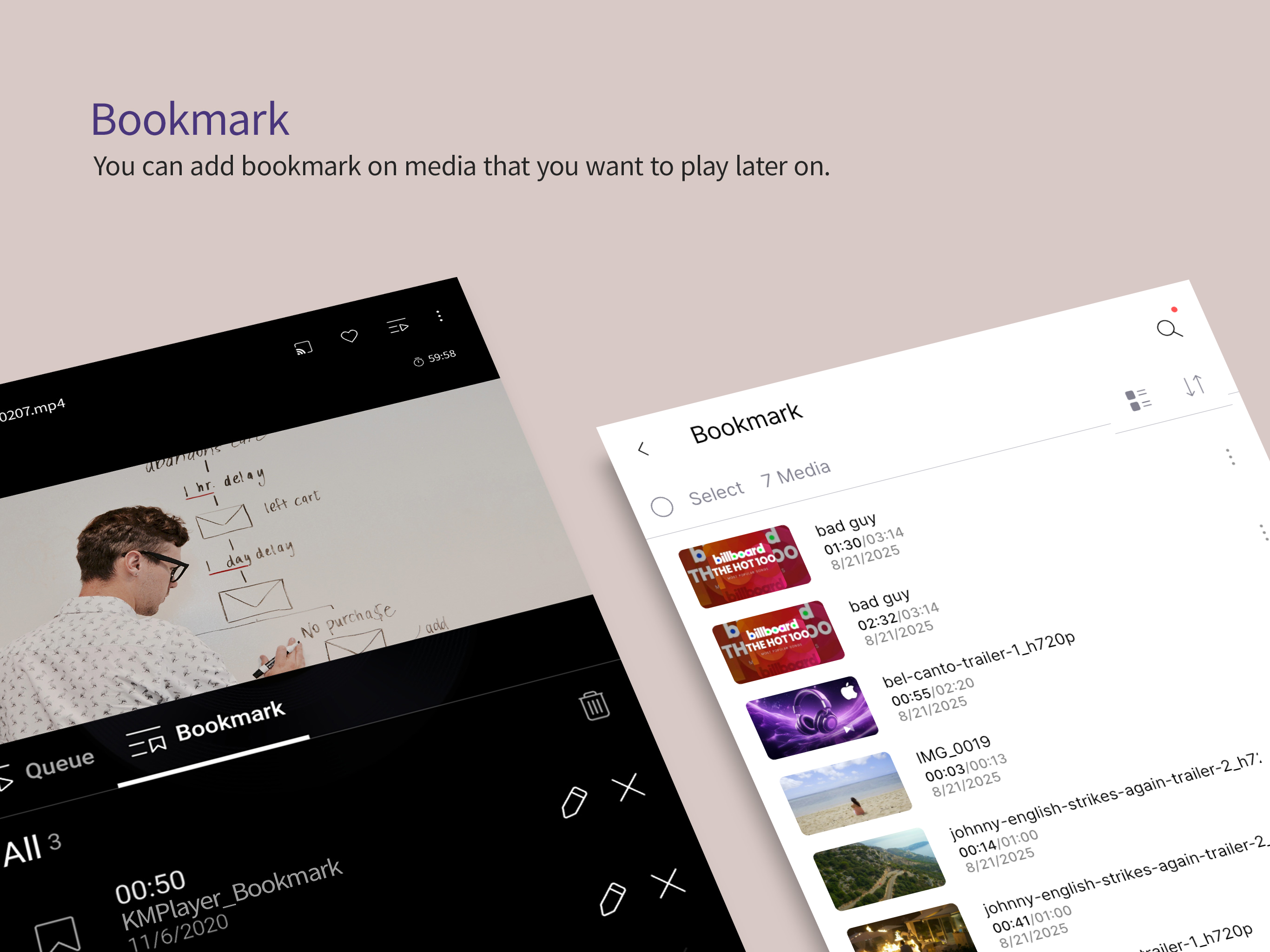The width and height of the screenshot is (1270, 952).
Task: Click the pencil edit icon in the top bookmark row
Action: [574, 802]
